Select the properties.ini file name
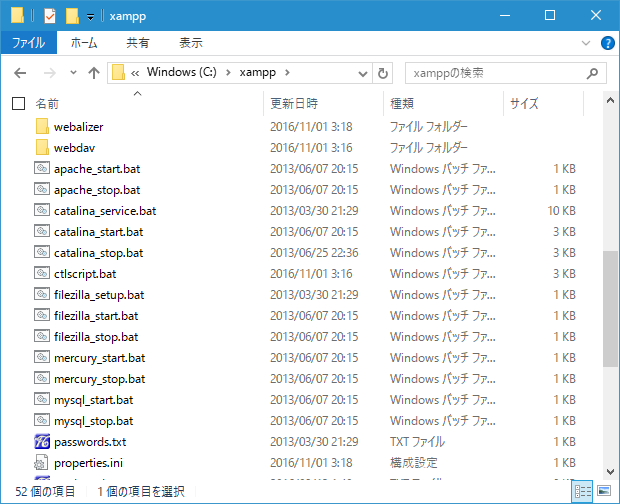 tap(89, 463)
